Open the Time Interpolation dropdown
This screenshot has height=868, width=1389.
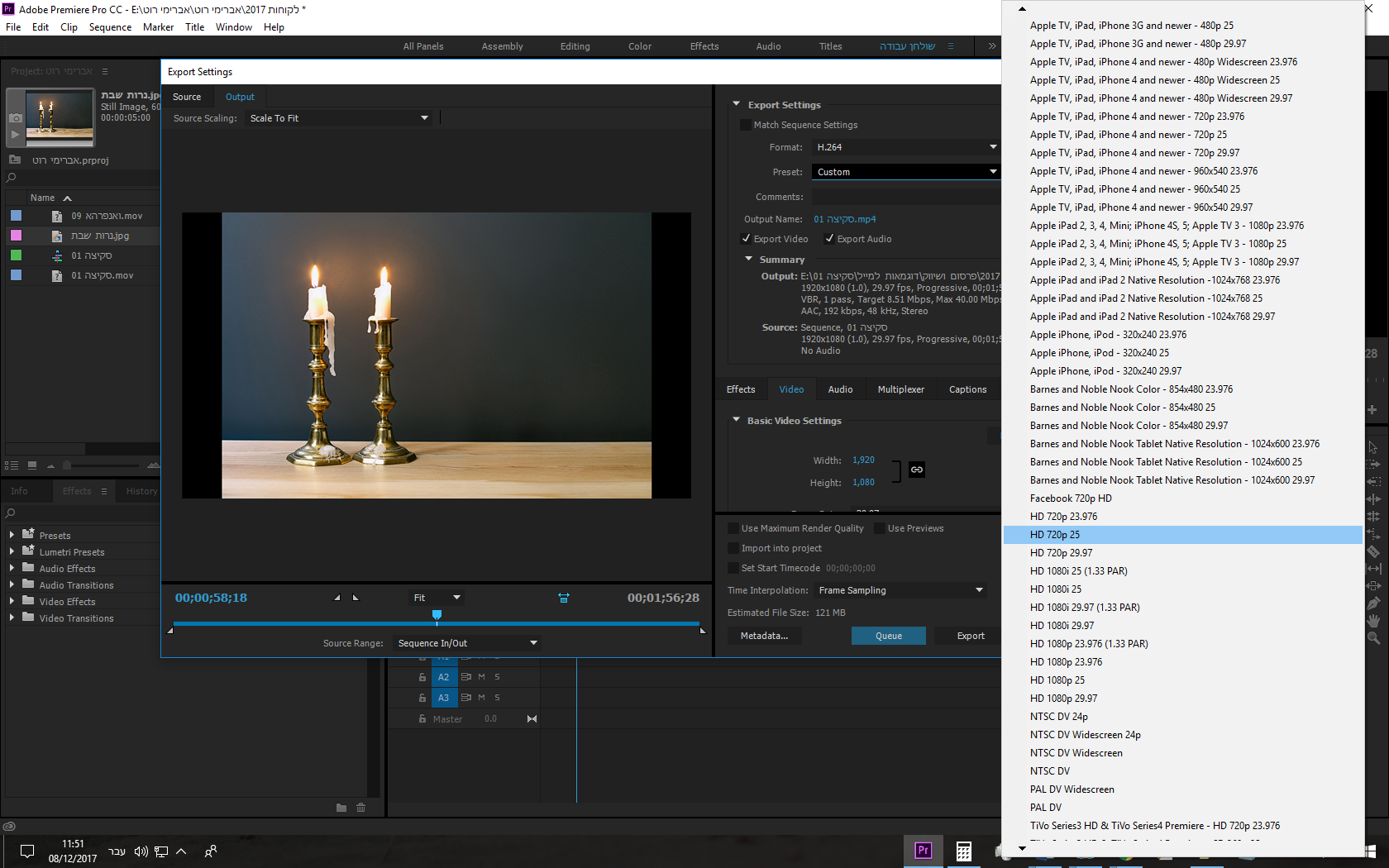pos(900,590)
